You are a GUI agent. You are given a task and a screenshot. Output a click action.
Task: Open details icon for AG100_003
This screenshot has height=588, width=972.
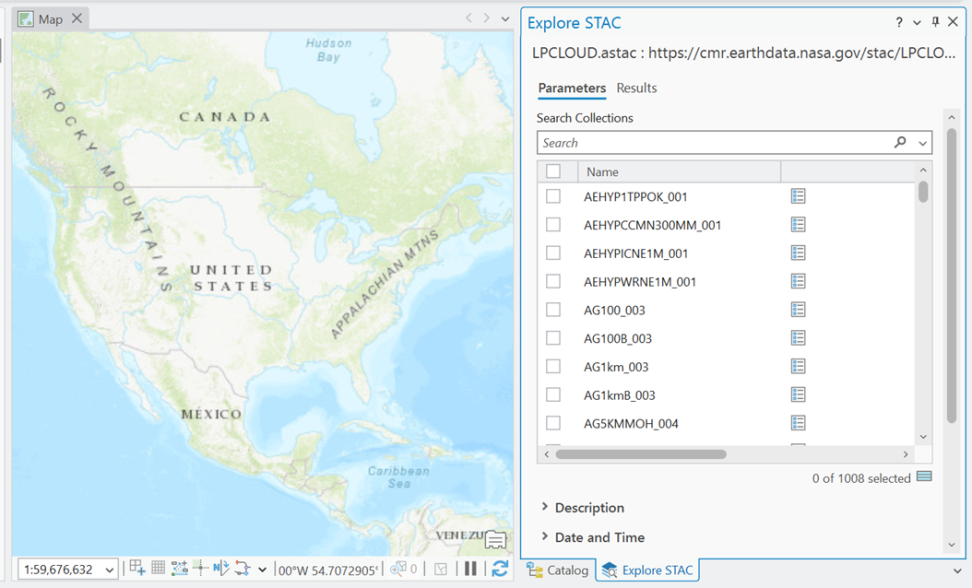[x=798, y=309]
